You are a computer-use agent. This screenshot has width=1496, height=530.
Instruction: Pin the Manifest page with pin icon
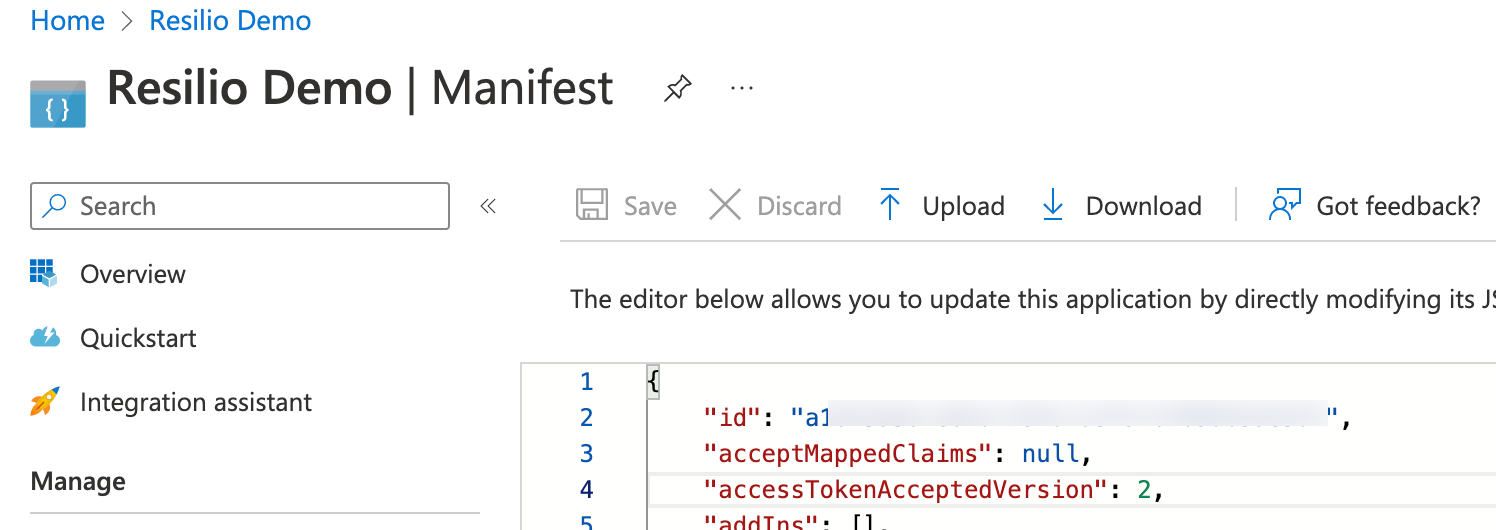click(677, 90)
